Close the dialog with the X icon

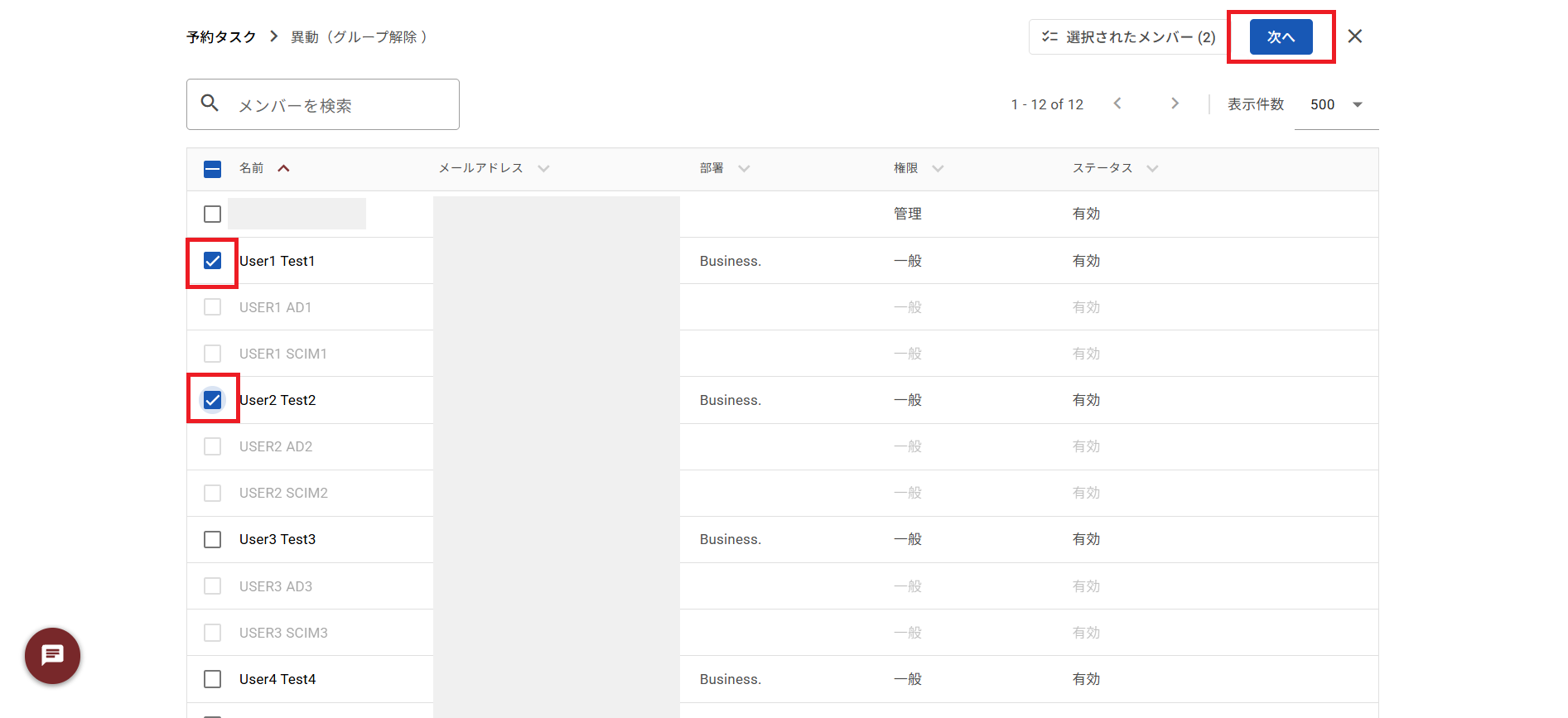point(1355,36)
